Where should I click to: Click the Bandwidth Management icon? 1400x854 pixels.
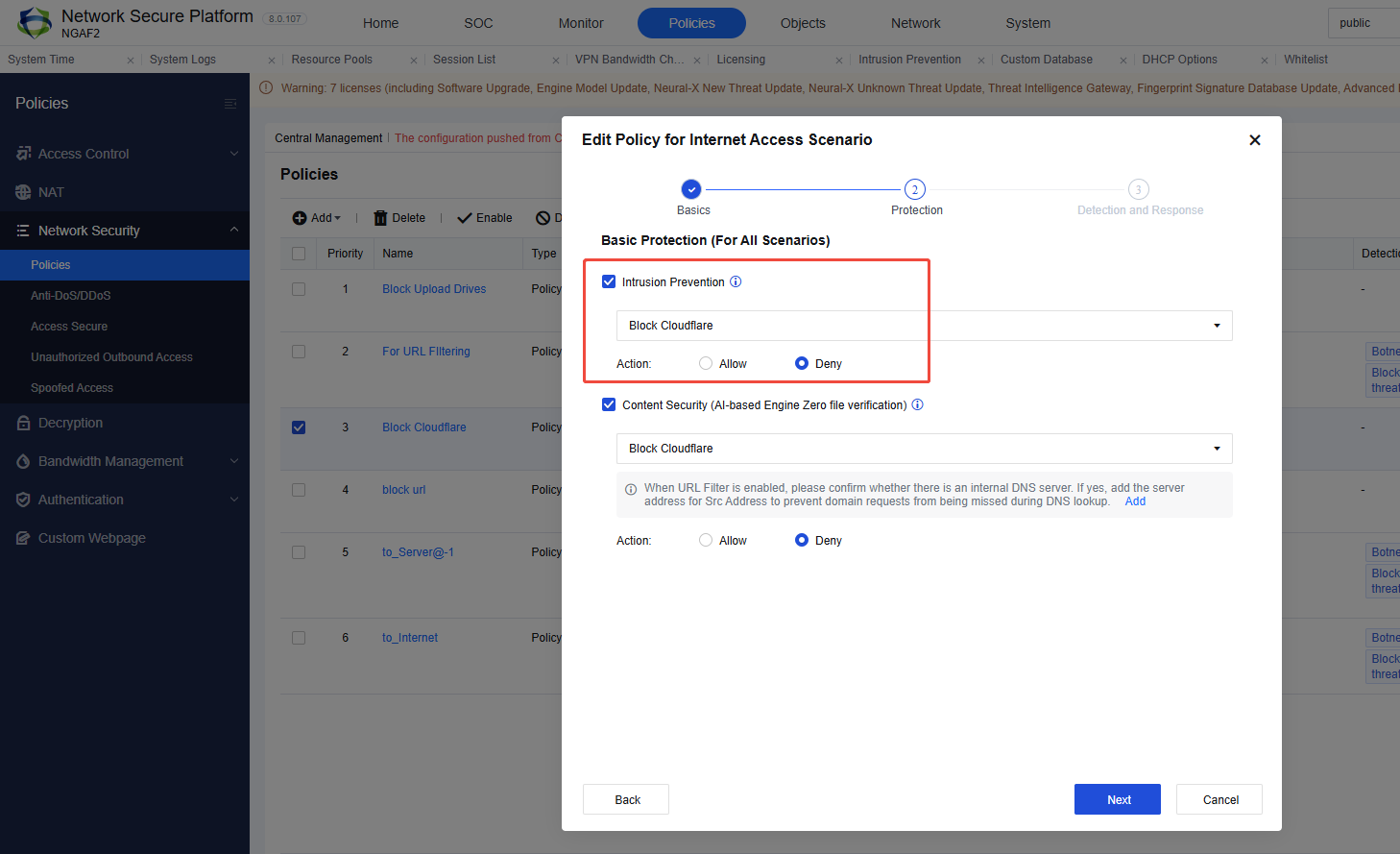23,461
